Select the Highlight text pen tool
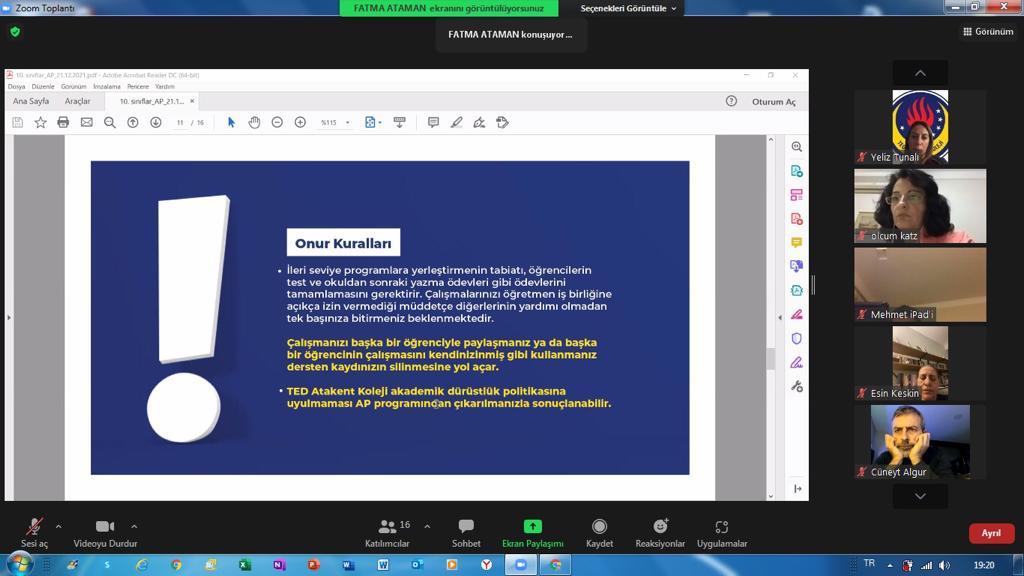This screenshot has width=1024, height=576. click(456, 122)
